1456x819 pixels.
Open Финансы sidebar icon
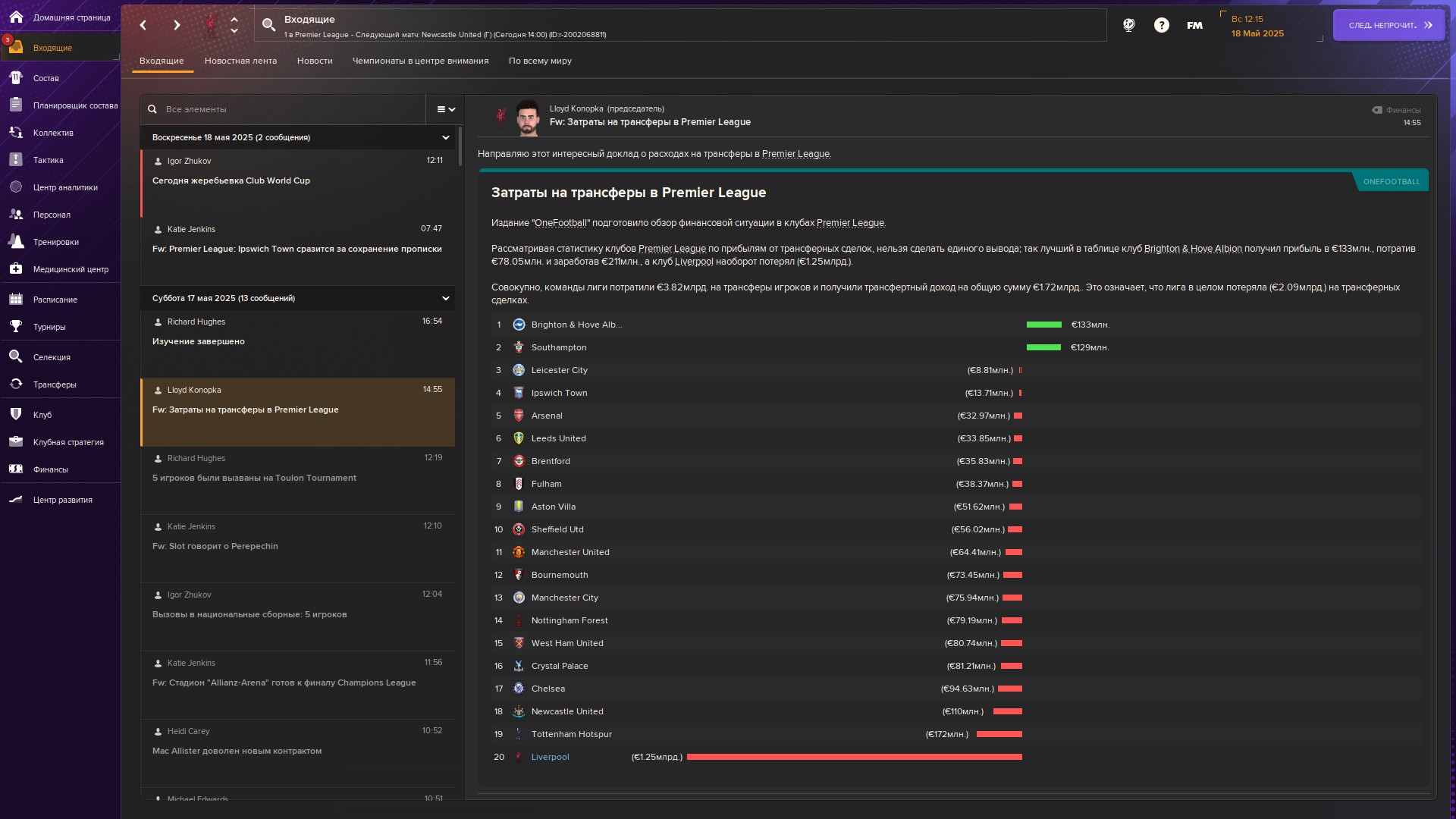(x=16, y=469)
